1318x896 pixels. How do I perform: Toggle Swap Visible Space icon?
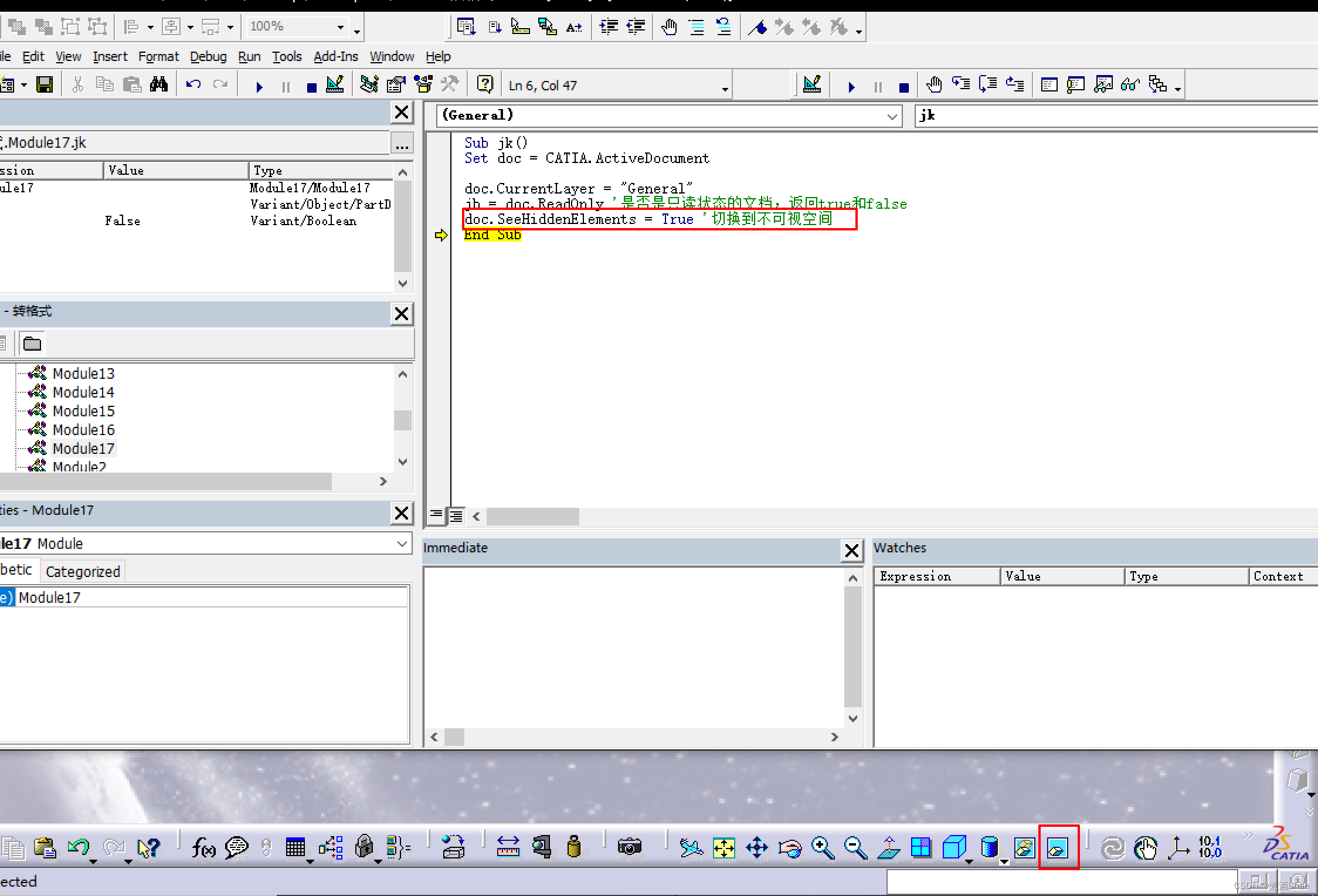(1058, 848)
